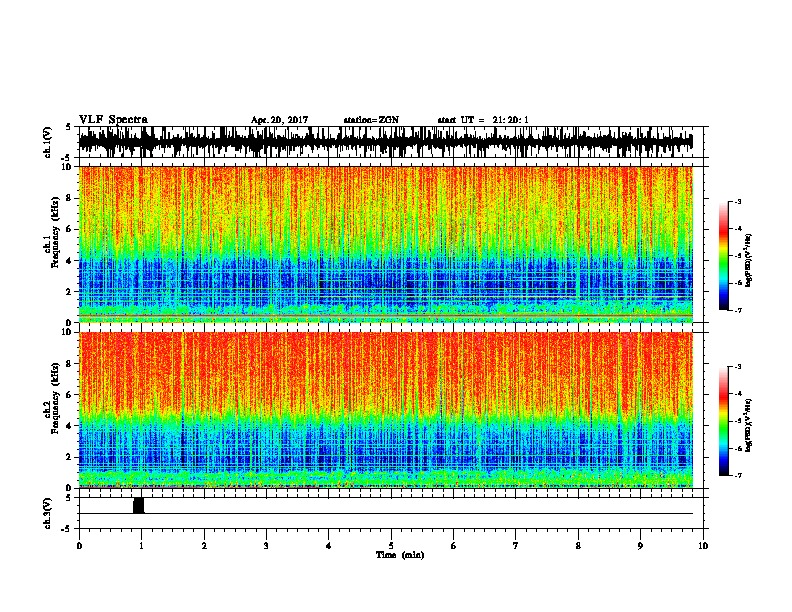Click the "start UT = 21:20:1" header text
792x612 pixels.
[x=483, y=120]
